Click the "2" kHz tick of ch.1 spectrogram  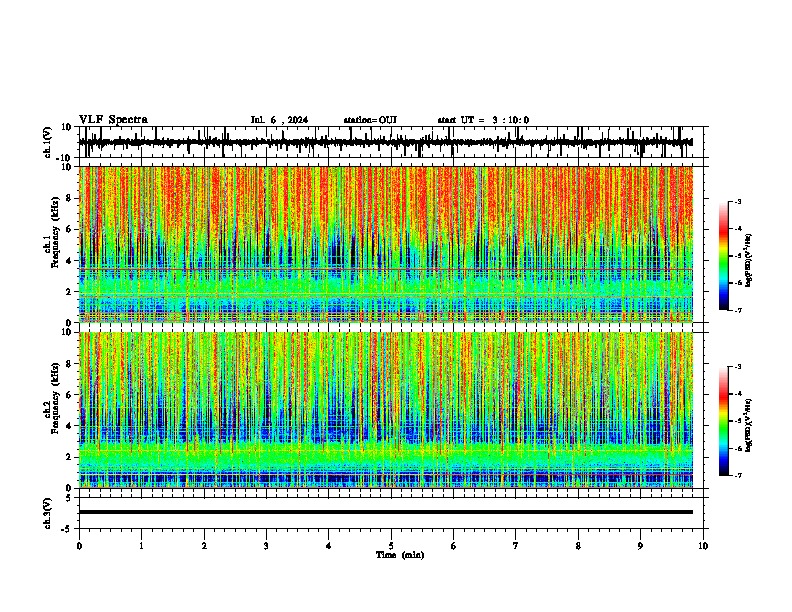[70, 292]
